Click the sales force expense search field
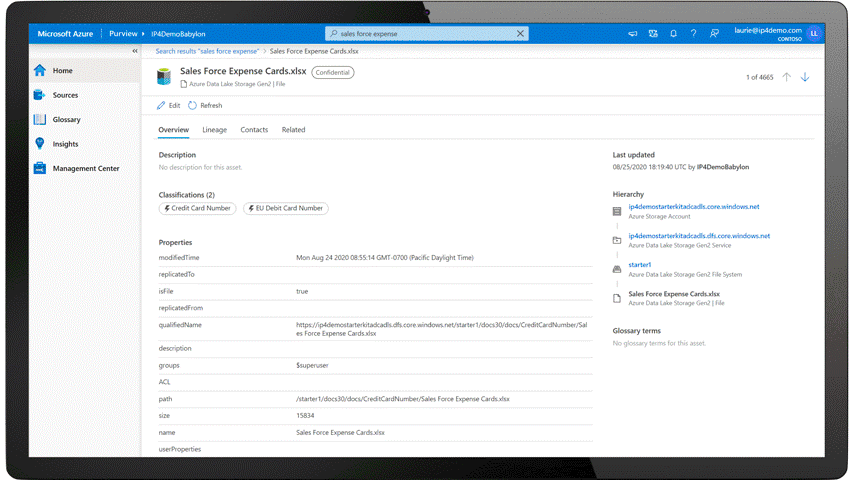853x480 pixels. (x=426, y=33)
